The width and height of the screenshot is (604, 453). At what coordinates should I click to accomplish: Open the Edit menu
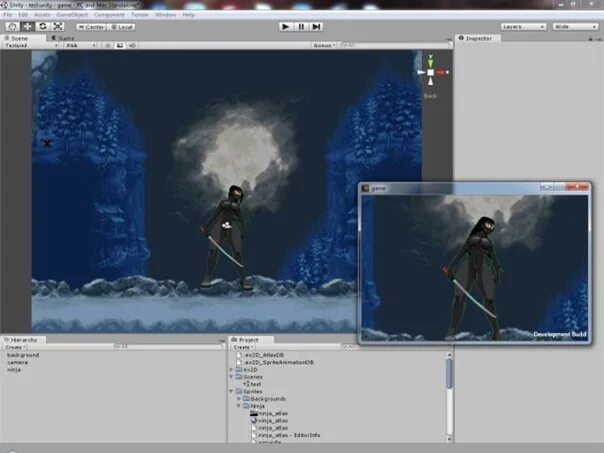coord(23,15)
